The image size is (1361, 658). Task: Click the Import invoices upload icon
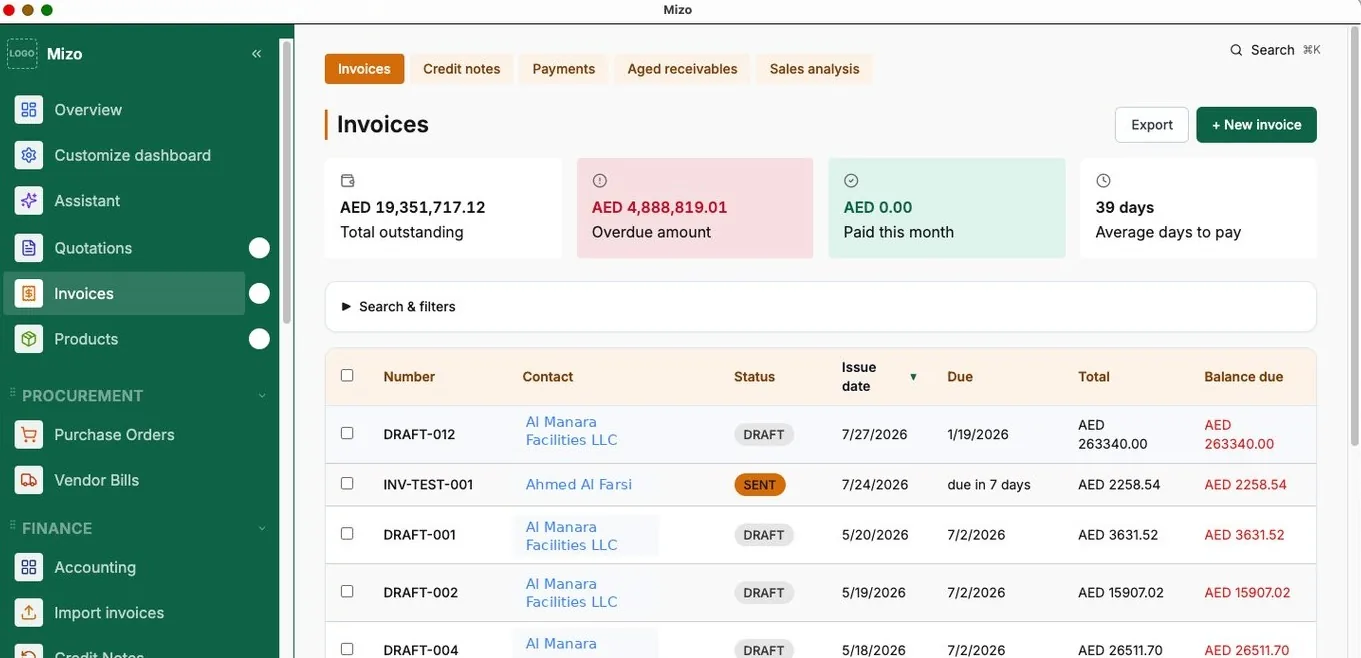click(x=29, y=613)
